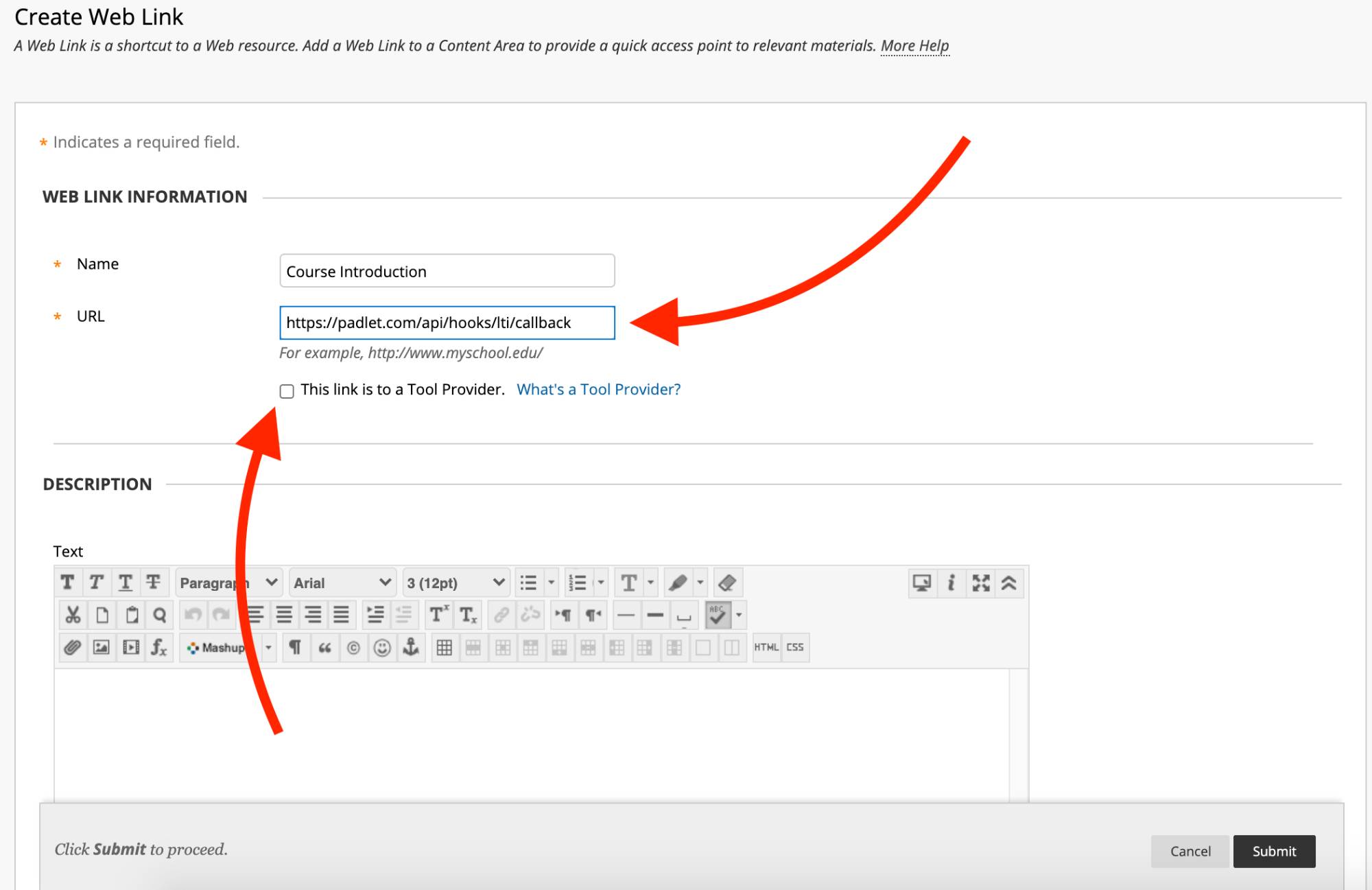This screenshot has width=1372, height=890.
Task: Toggle the ABC spell check button
Action: point(718,615)
